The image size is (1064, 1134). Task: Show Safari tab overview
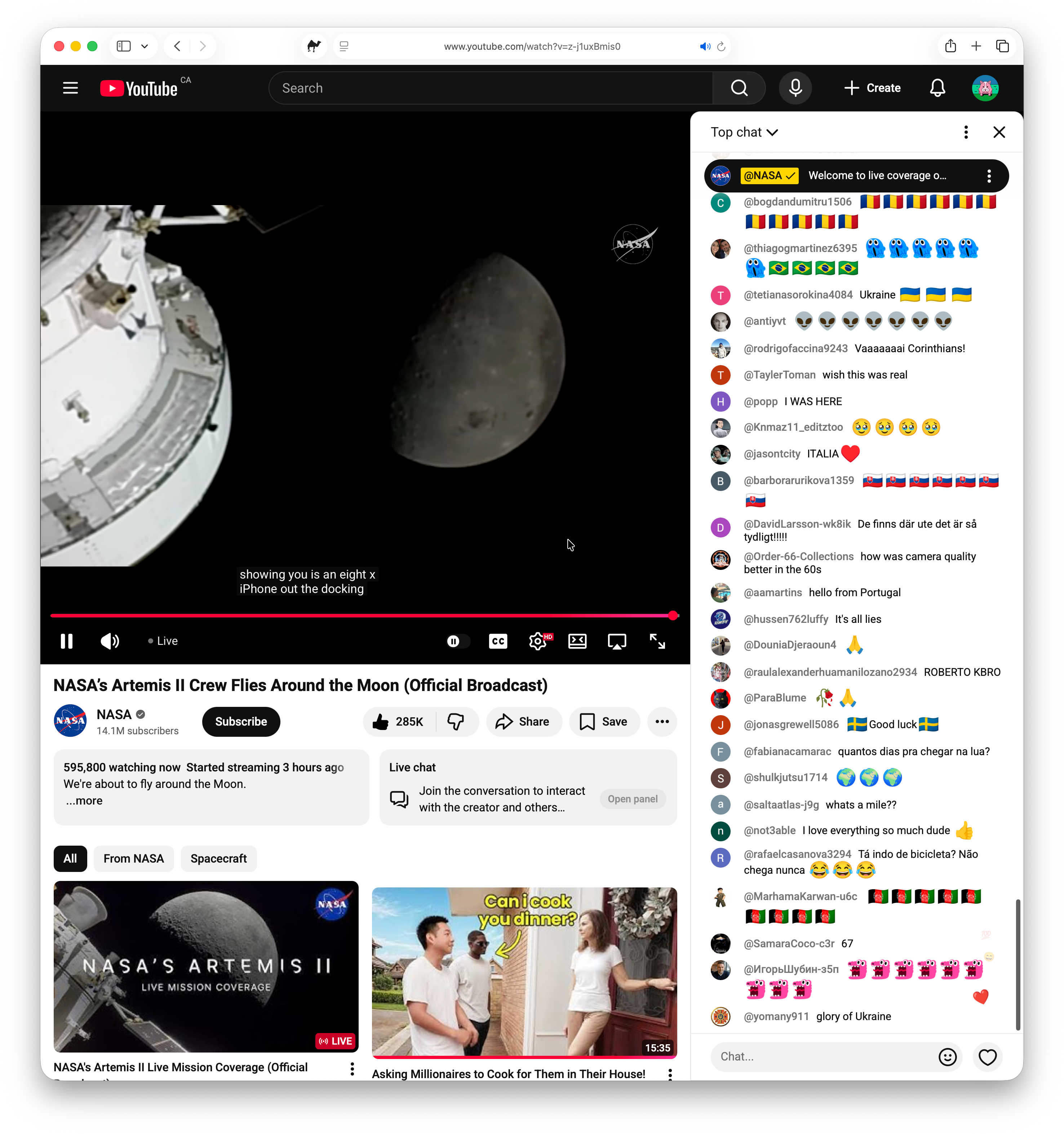coord(1002,46)
